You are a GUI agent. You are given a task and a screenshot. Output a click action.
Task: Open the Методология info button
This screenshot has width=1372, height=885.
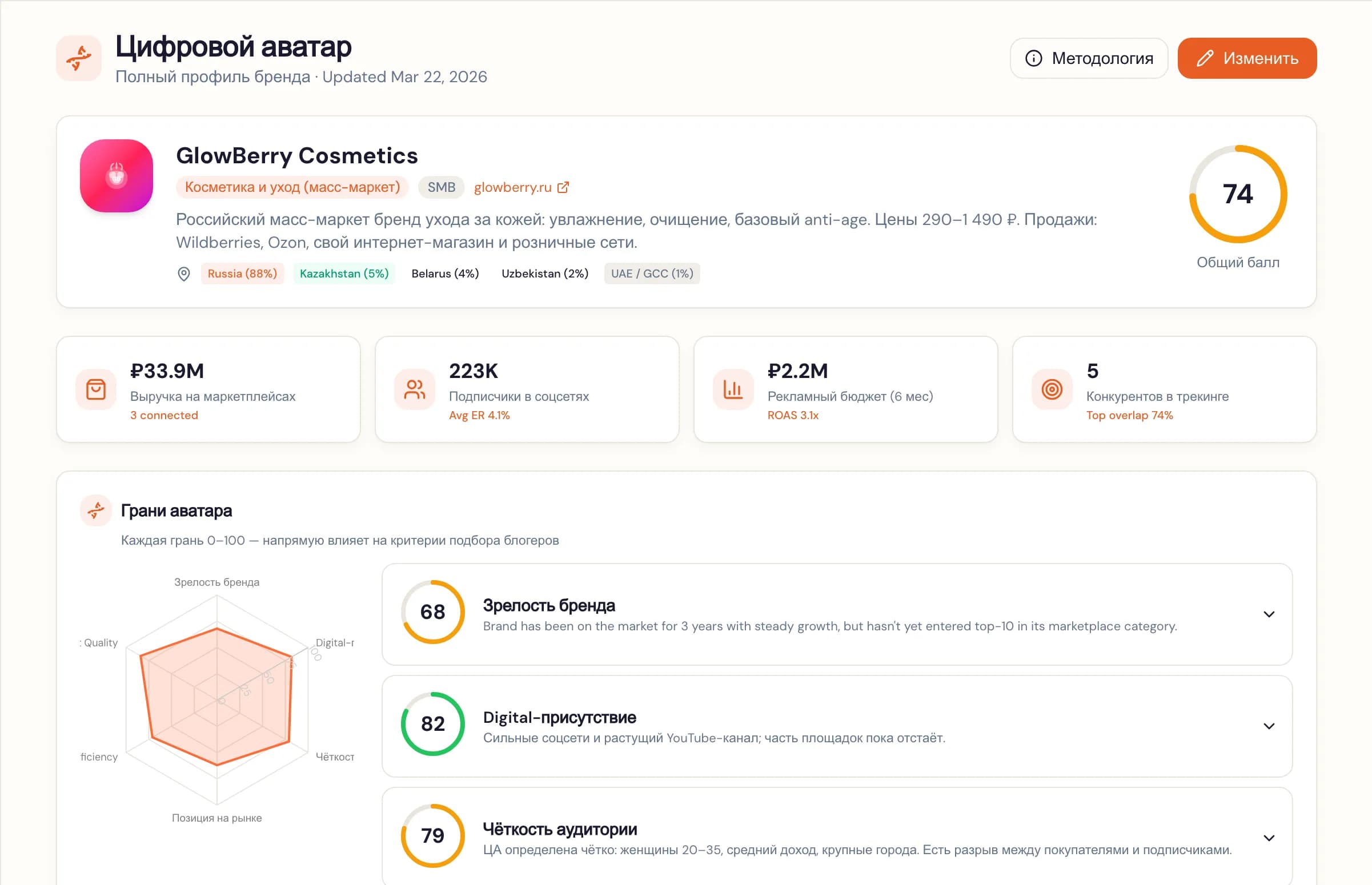click(x=1089, y=58)
